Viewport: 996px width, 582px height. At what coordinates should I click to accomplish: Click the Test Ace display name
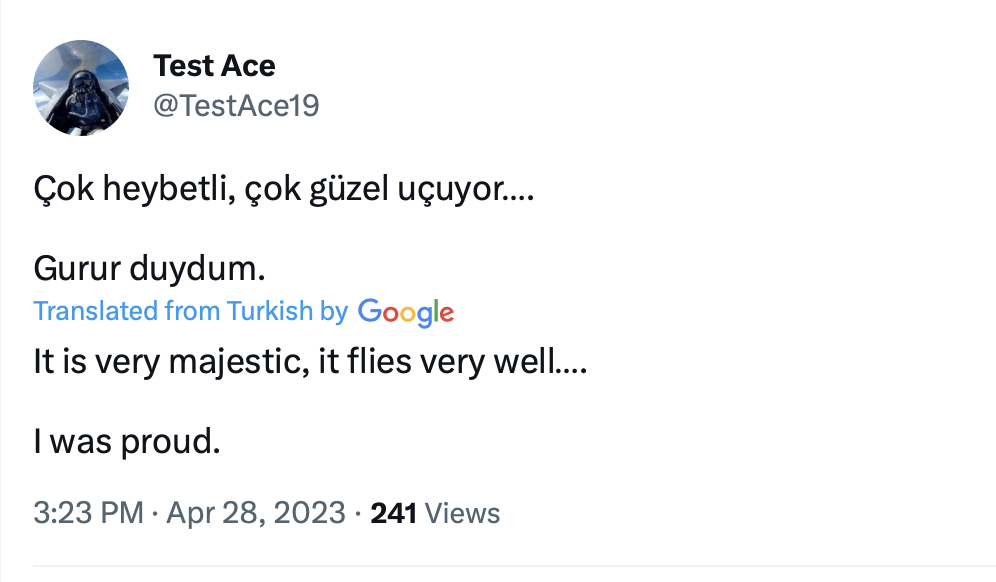coord(214,66)
